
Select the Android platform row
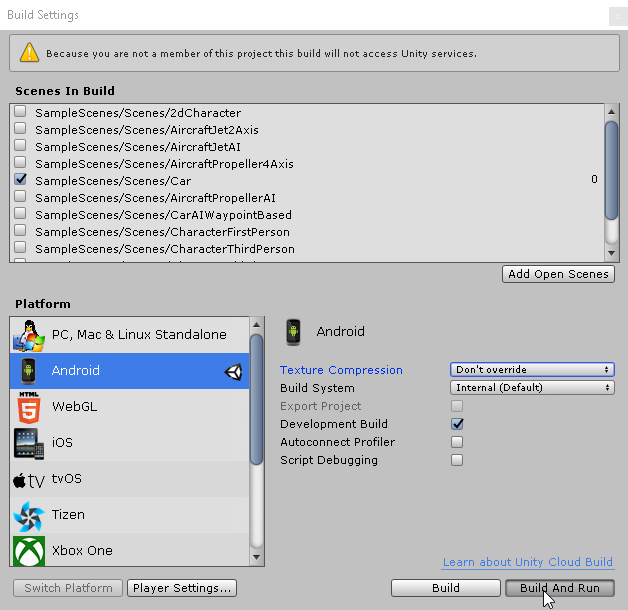point(129,371)
